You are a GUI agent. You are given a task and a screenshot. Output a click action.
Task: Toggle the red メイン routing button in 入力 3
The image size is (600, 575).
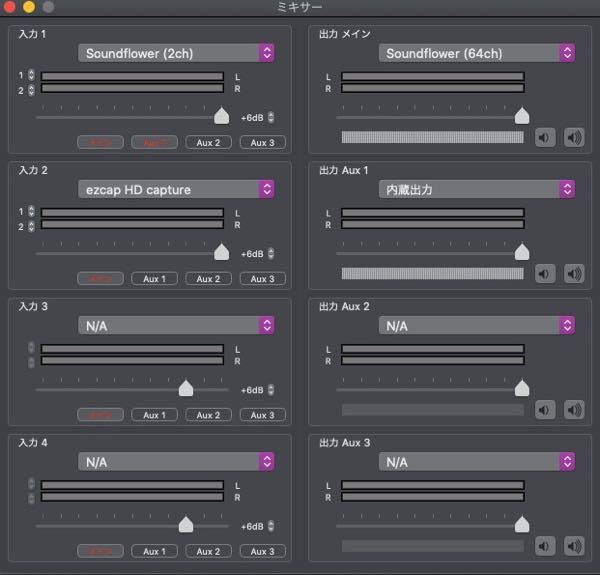(x=100, y=415)
